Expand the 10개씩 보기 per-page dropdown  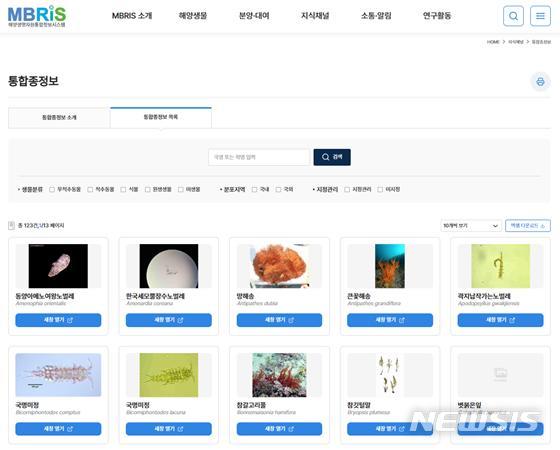pos(471,226)
